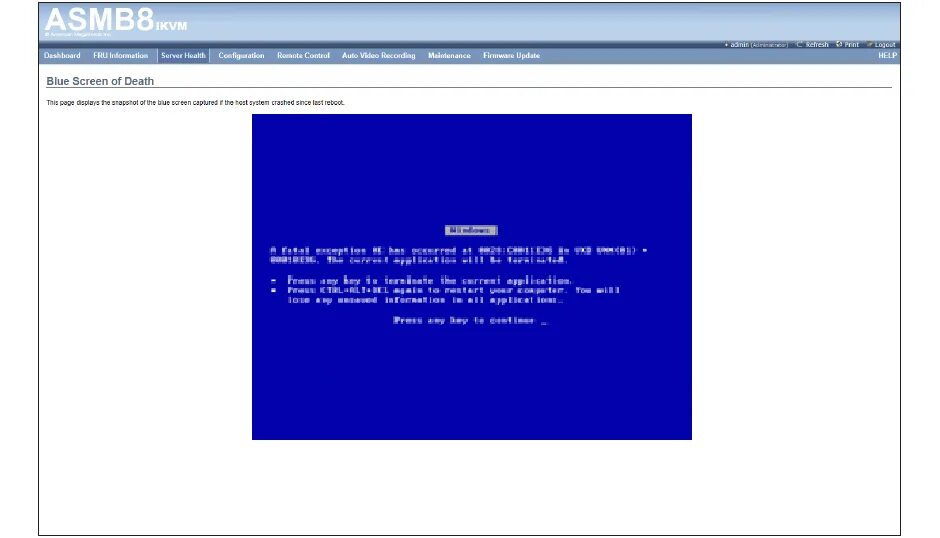
Task: Click the page description about snapshot capture
Action: pos(195,103)
